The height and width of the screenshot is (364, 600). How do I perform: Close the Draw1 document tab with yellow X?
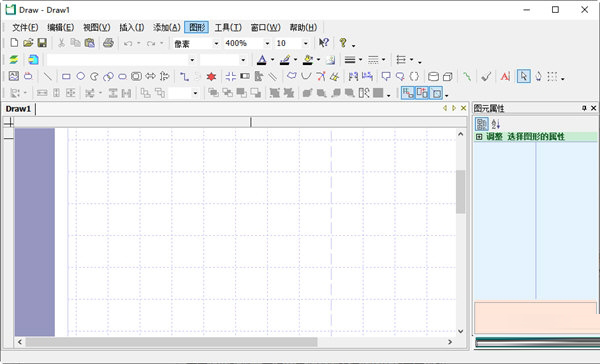click(463, 108)
